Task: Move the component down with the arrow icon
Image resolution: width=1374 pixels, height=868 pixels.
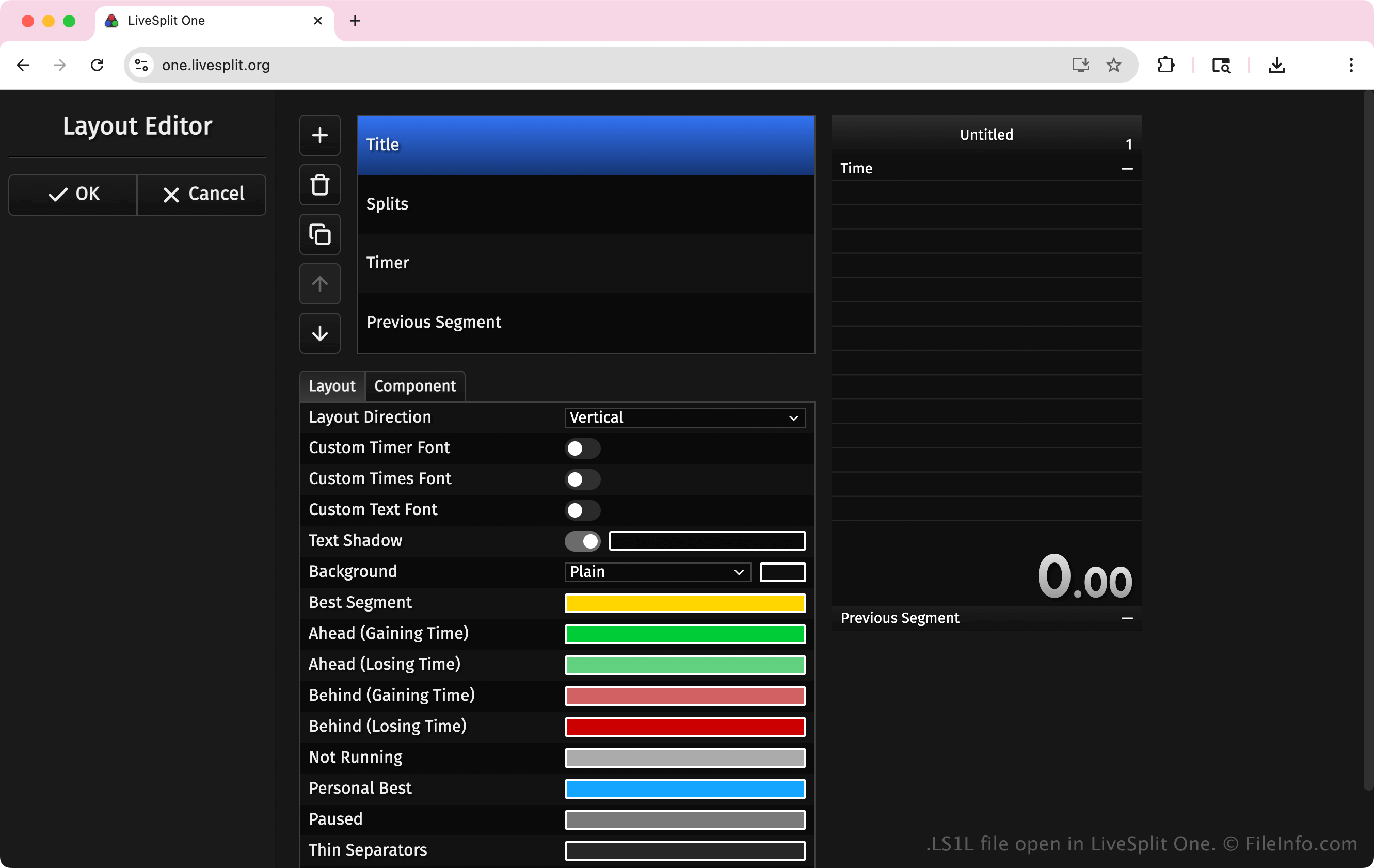Action: pyautogui.click(x=319, y=333)
